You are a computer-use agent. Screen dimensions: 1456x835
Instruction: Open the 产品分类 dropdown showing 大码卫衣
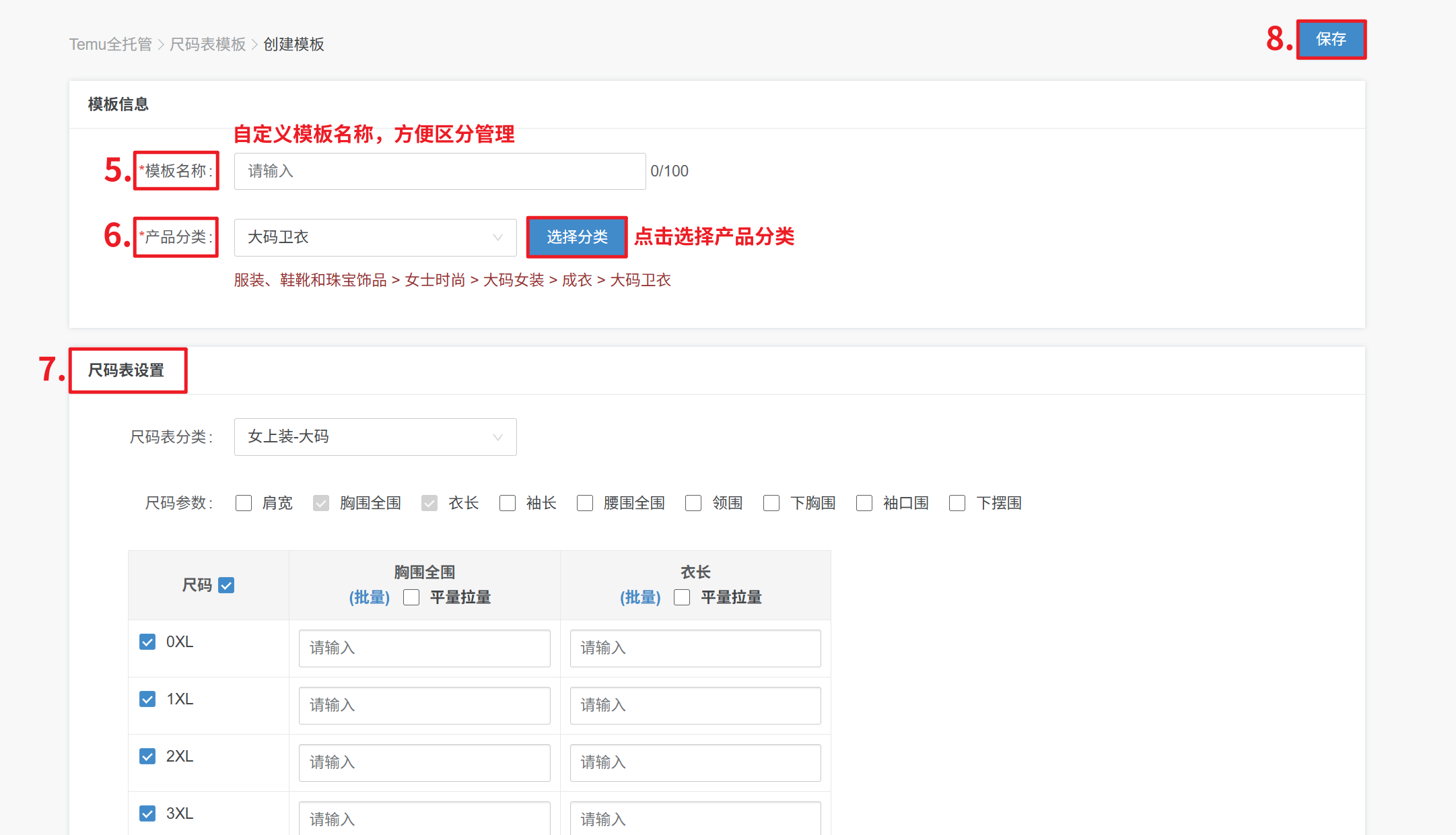pos(375,237)
